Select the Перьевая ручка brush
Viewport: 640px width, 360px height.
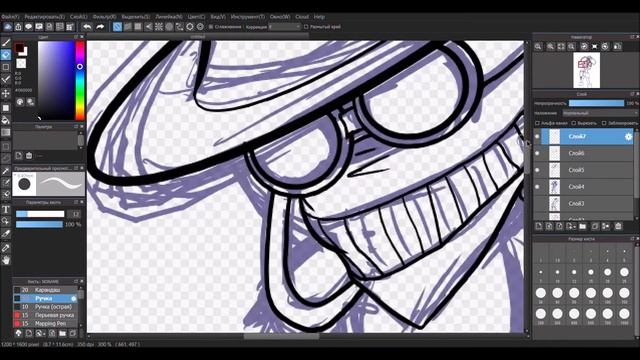pos(45,315)
